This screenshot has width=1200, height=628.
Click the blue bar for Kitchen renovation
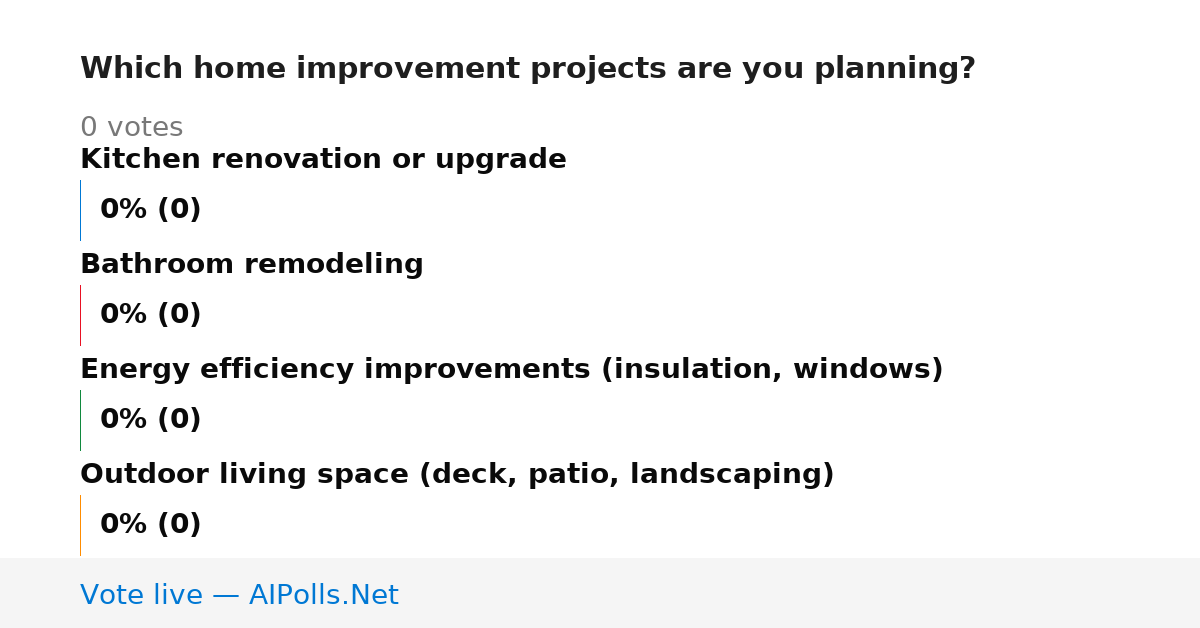[x=80, y=210]
